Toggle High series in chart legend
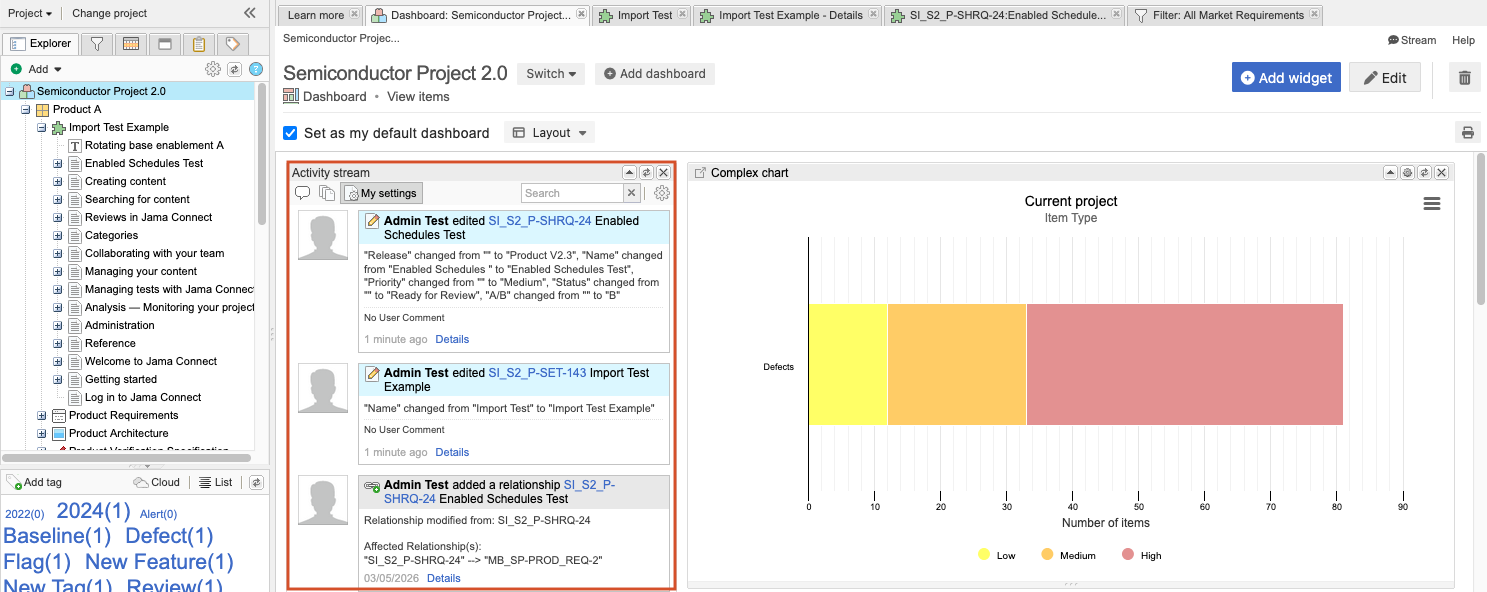This screenshot has width=1487, height=592. (x=1141, y=555)
